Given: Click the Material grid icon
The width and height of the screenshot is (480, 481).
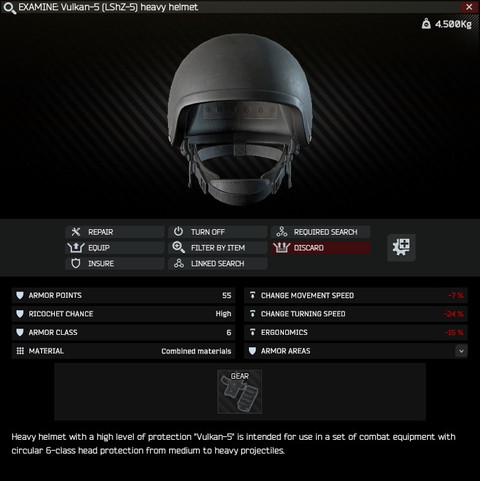Looking at the screenshot, I should coord(20,351).
